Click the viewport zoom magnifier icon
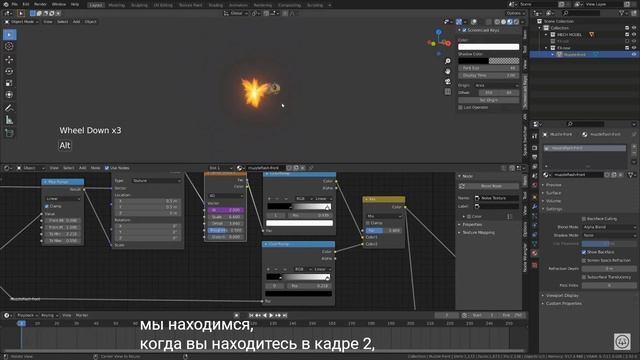 (x=448, y=61)
